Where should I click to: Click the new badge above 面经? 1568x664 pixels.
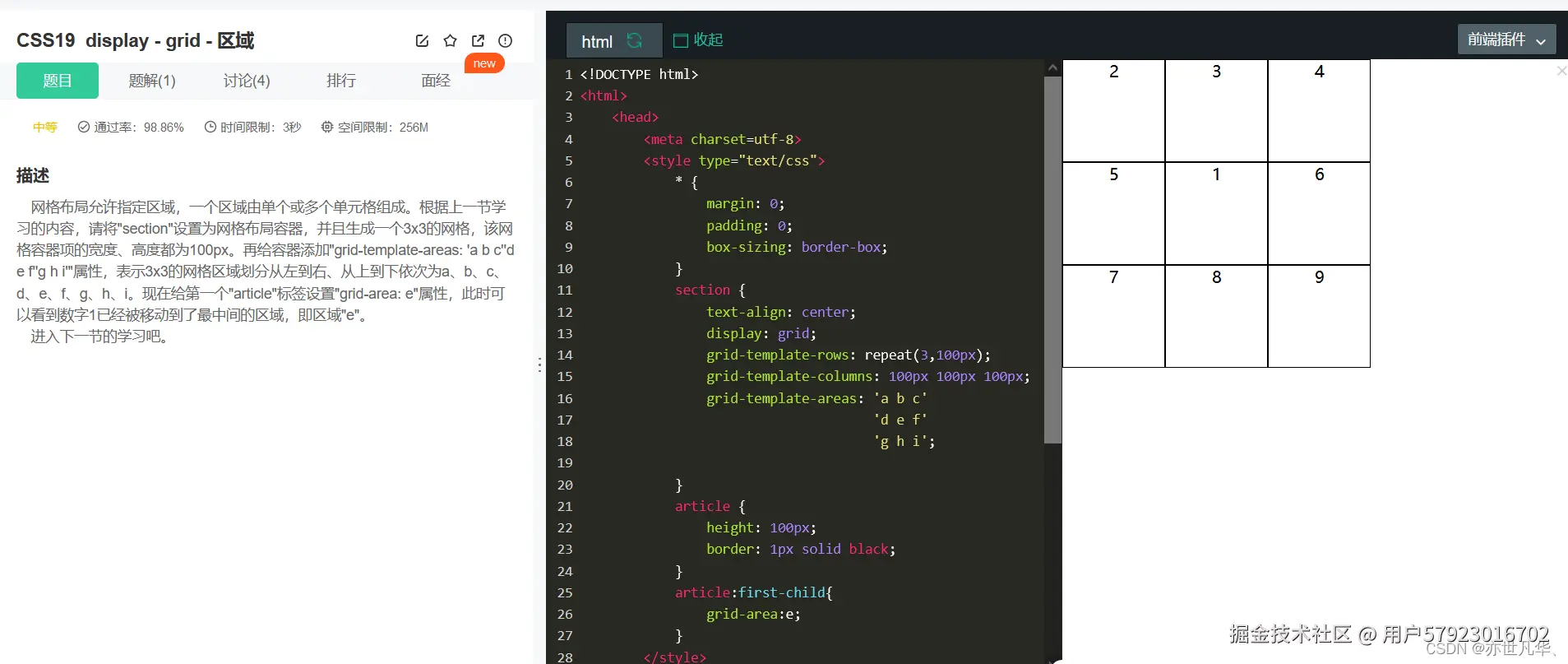click(x=484, y=63)
